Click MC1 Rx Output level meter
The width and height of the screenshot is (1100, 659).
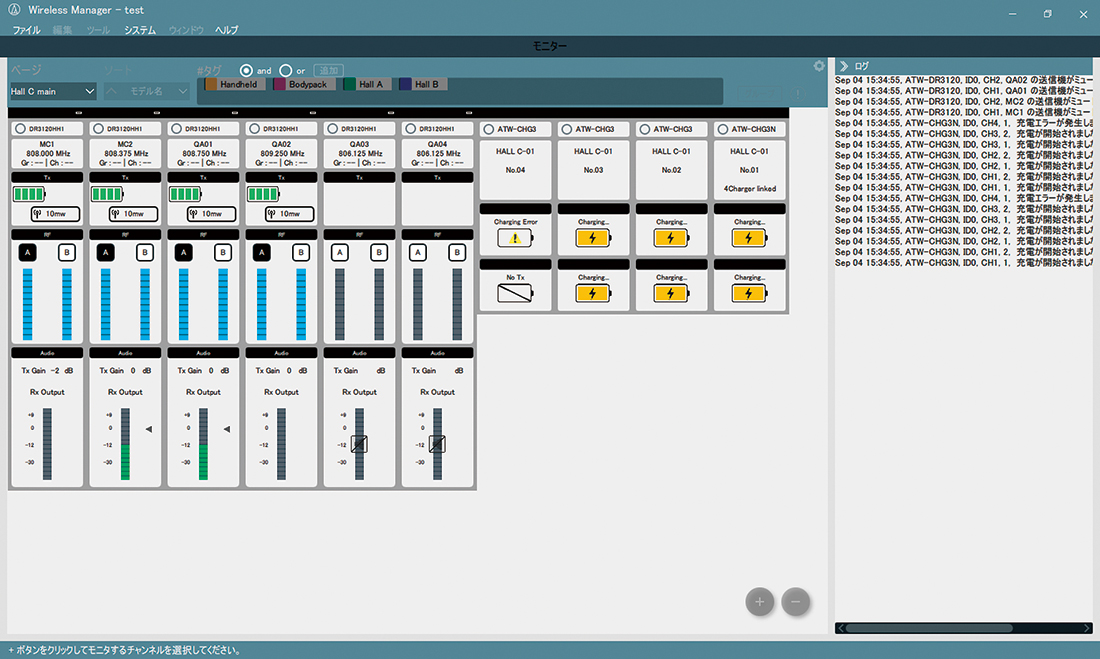[47, 444]
